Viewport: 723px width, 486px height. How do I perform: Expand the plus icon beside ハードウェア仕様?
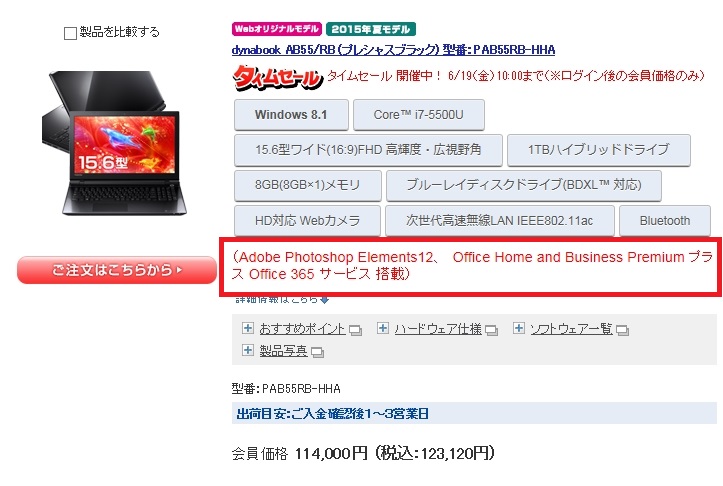(x=383, y=328)
